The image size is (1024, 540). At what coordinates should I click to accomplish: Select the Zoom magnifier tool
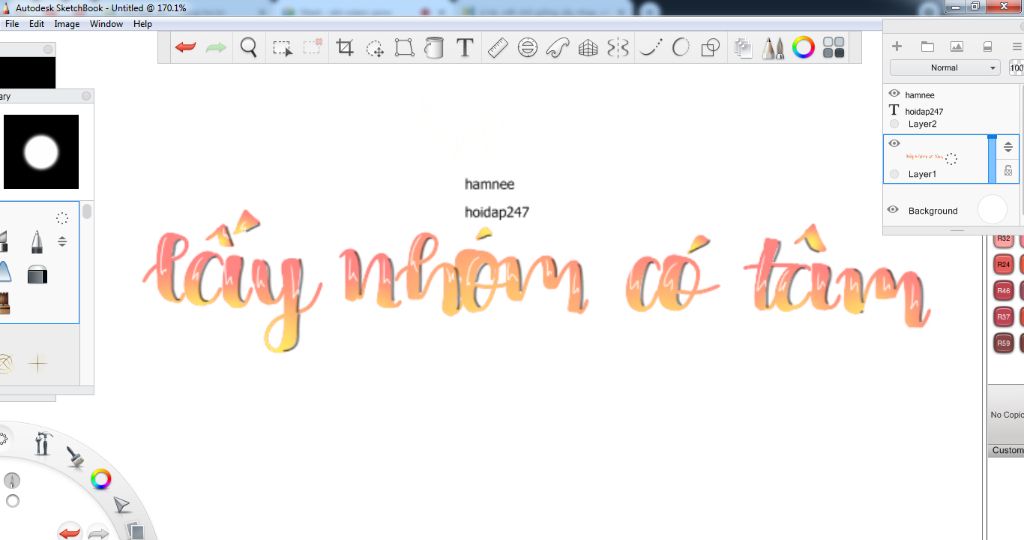coord(248,48)
